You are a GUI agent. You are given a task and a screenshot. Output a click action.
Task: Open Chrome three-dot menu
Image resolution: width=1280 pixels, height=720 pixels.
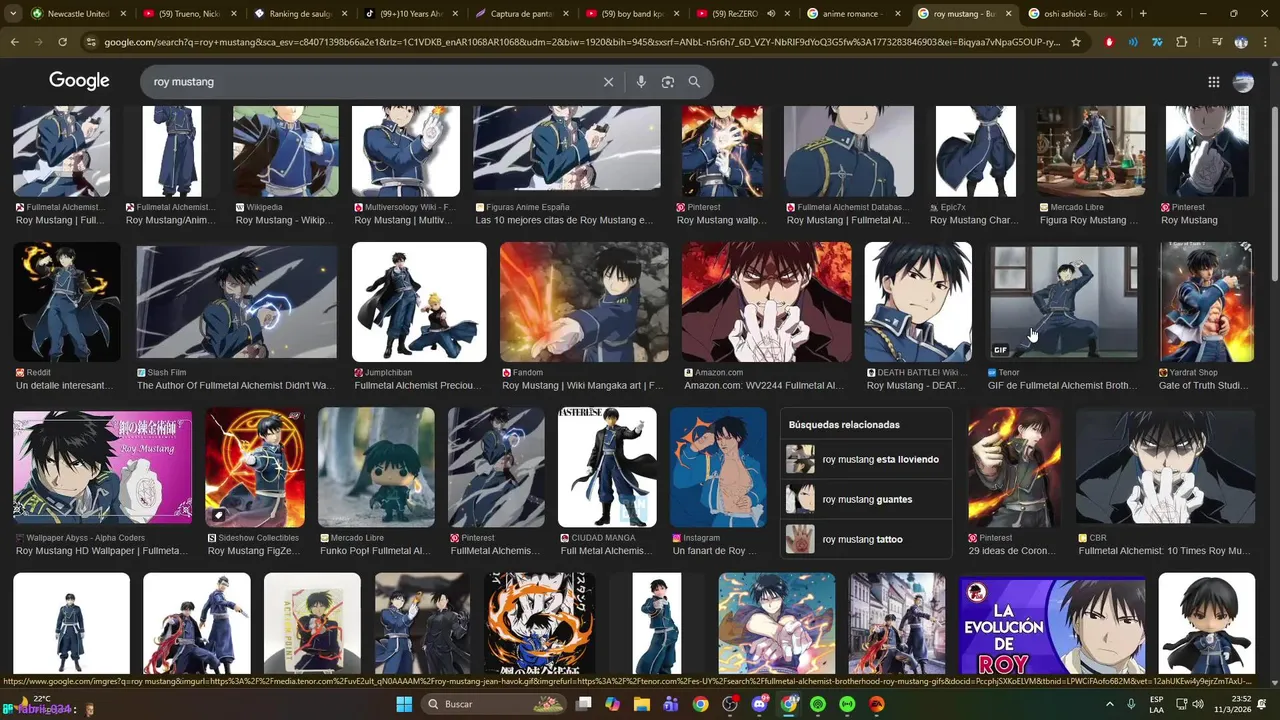point(1265,42)
